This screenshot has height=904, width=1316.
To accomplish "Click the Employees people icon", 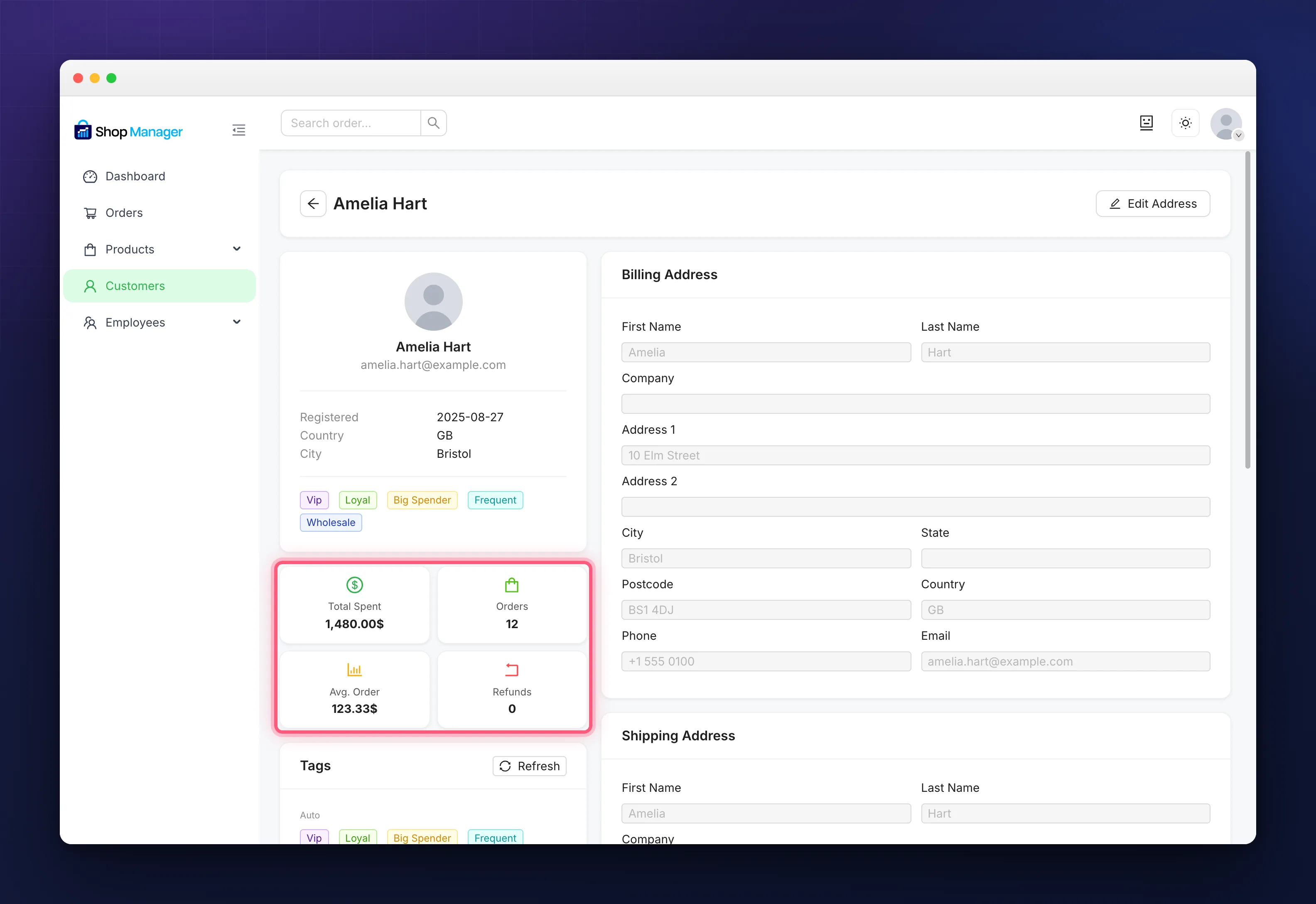I will [x=90, y=323].
